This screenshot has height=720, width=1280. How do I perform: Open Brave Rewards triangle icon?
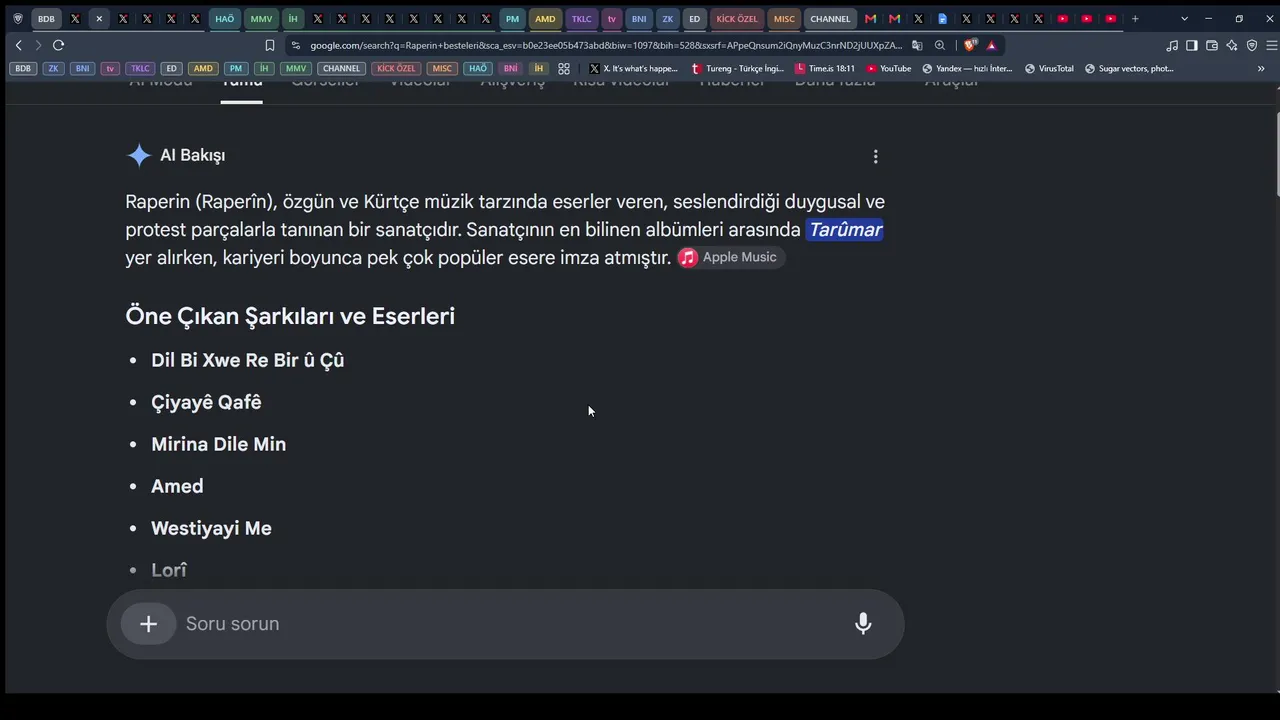991,45
